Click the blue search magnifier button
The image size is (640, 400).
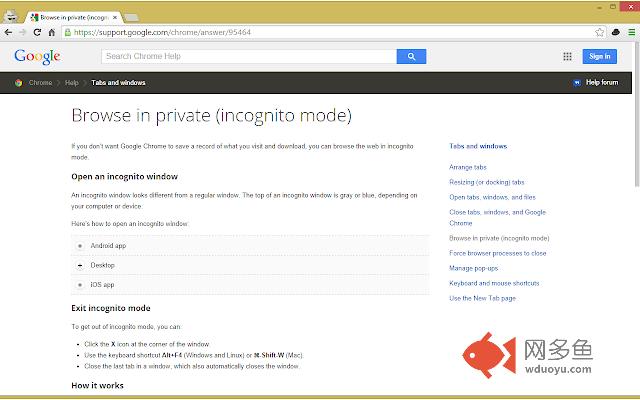click(x=411, y=57)
